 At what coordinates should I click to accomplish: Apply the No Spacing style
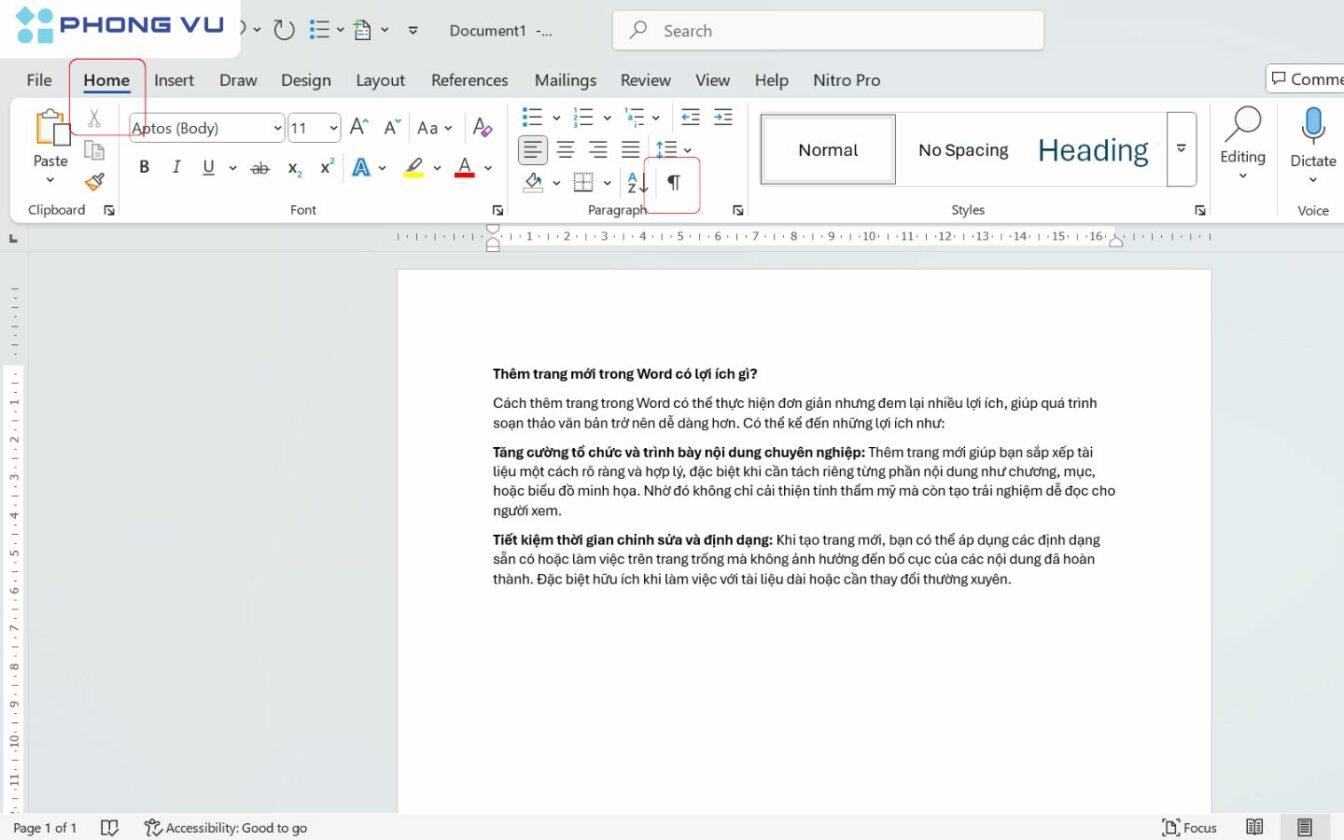[x=963, y=150]
